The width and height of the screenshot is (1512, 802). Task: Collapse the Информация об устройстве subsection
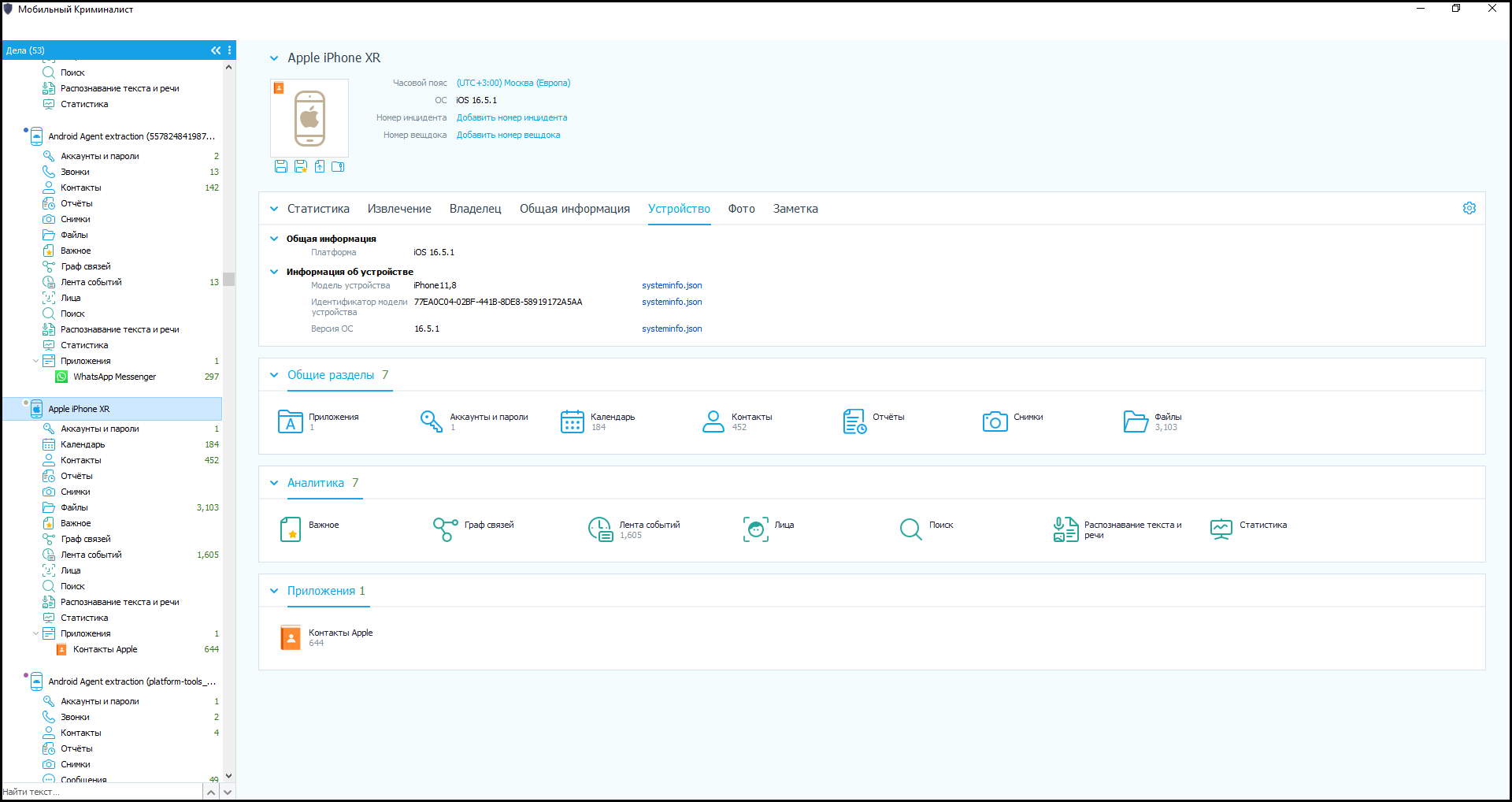[274, 272]
